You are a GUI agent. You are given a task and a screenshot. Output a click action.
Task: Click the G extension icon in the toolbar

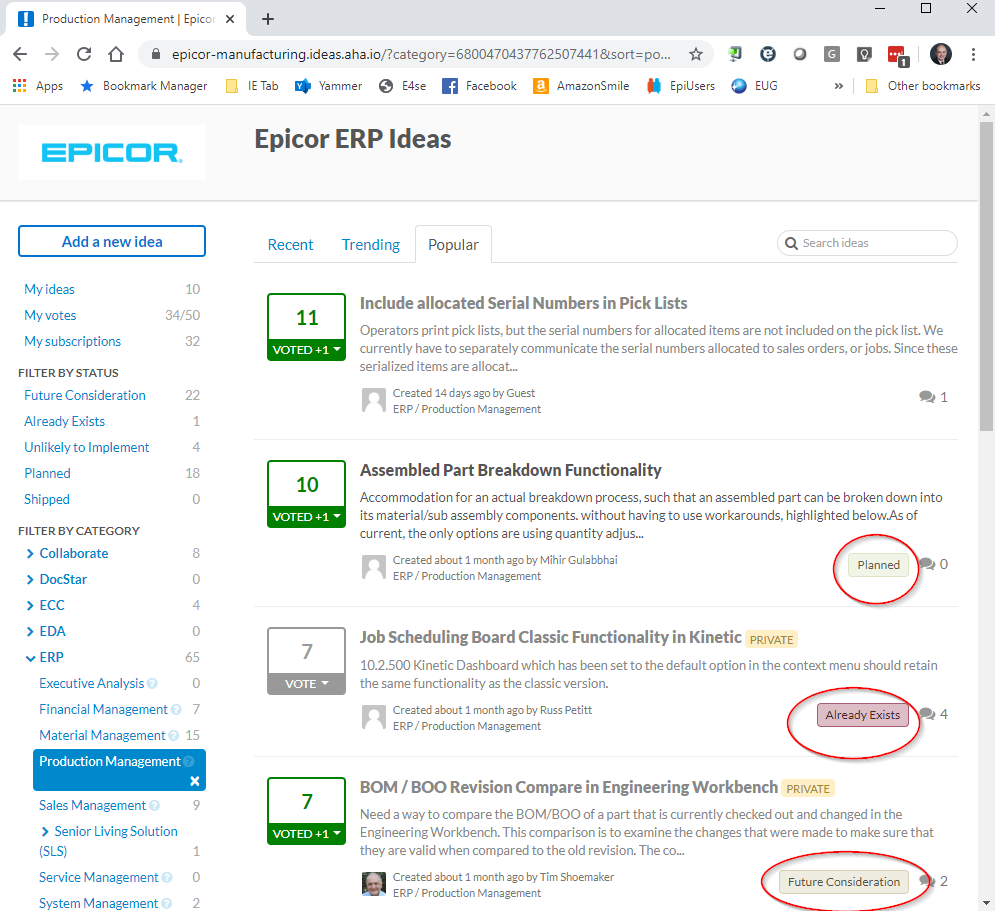coord(831,55)
